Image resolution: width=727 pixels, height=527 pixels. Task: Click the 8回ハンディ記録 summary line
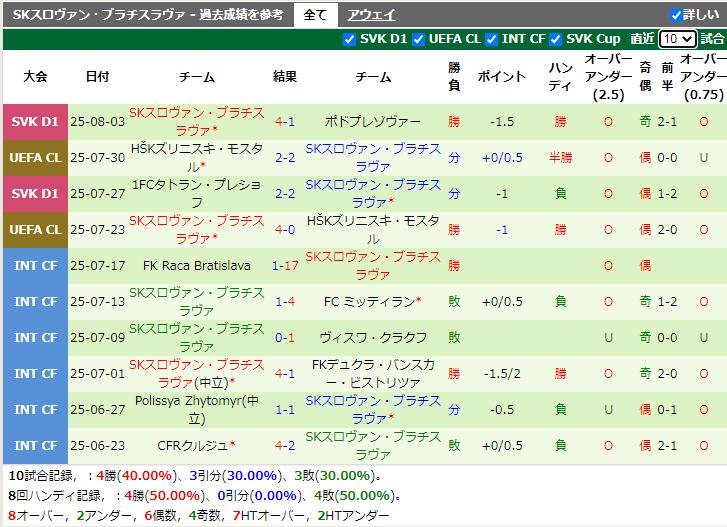pyautogui.click(x=204, y=496)
